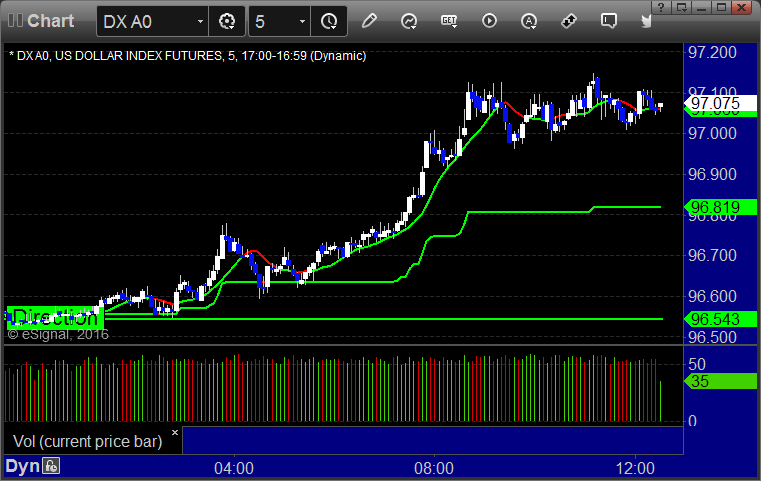The height and width of the screenshot is (481, 761).
Task: Click the link windows icon
Action: [x=569, y=20]
